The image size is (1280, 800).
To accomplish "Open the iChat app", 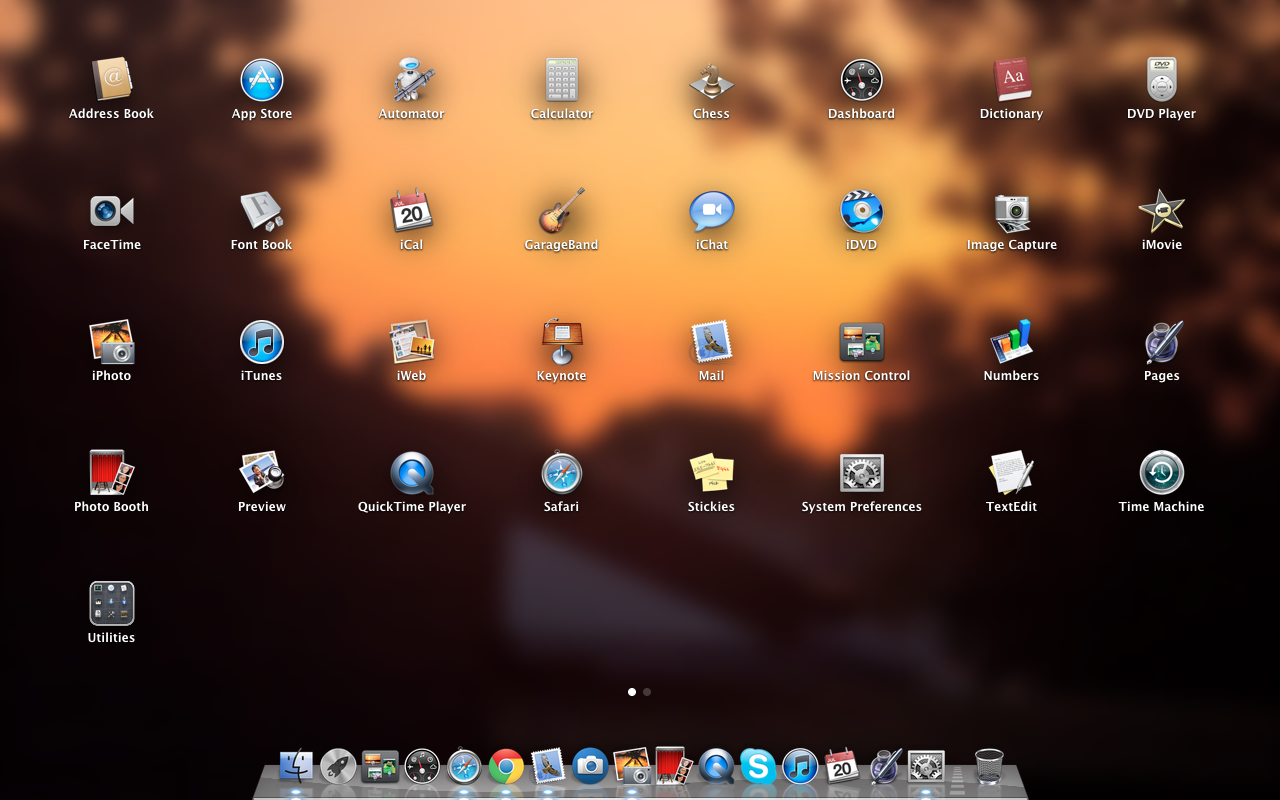I will (711, 211).
